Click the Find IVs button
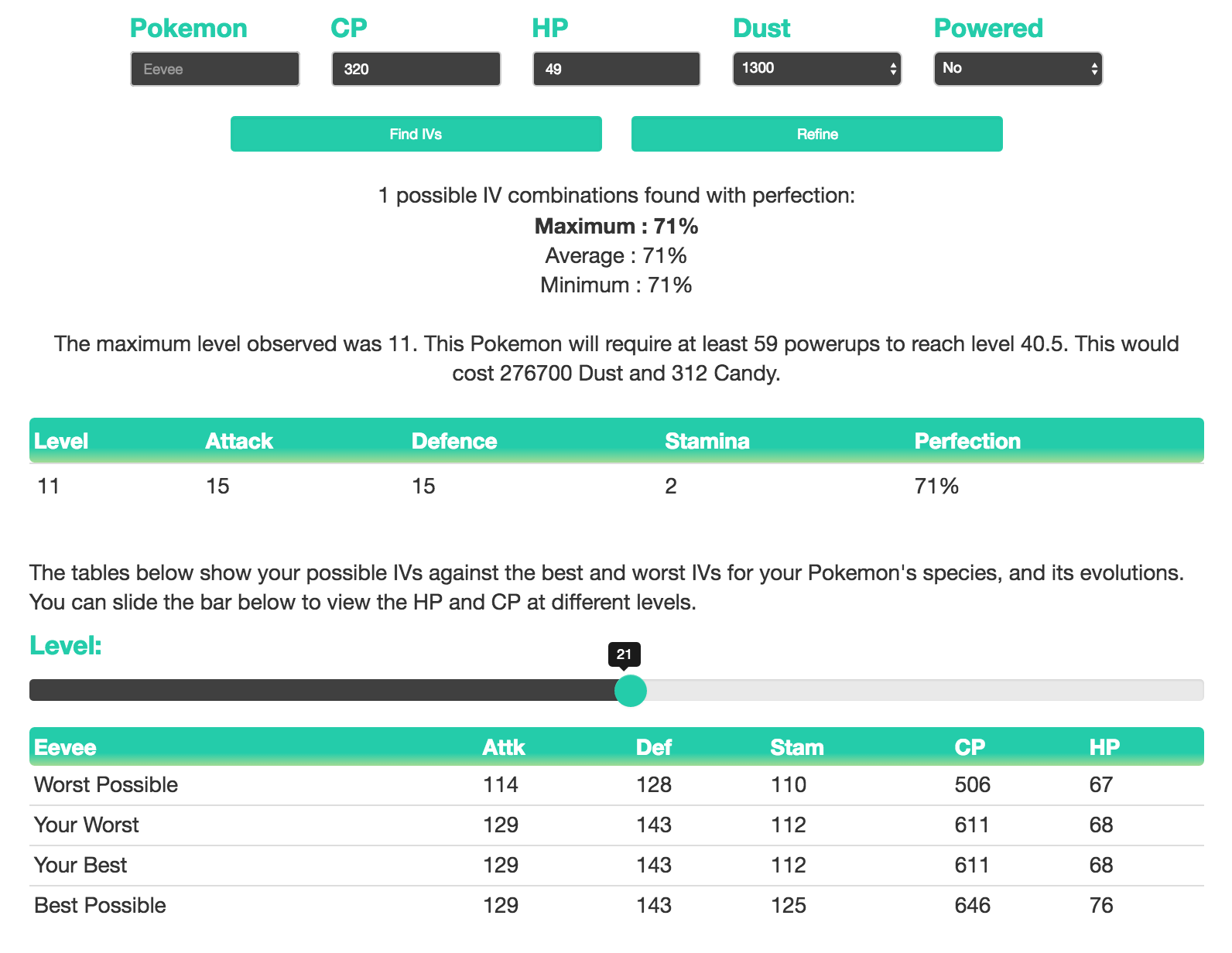The width and height of the screenshot is (1232, 953). coord(416,134)
